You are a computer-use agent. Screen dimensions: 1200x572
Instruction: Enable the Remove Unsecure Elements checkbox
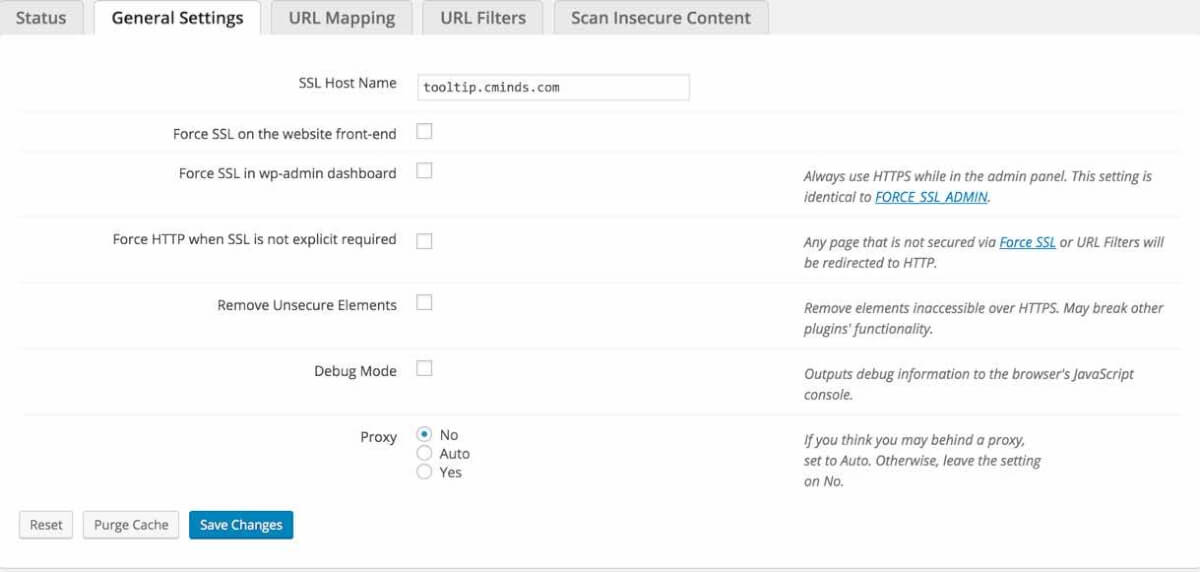(424, 303)
